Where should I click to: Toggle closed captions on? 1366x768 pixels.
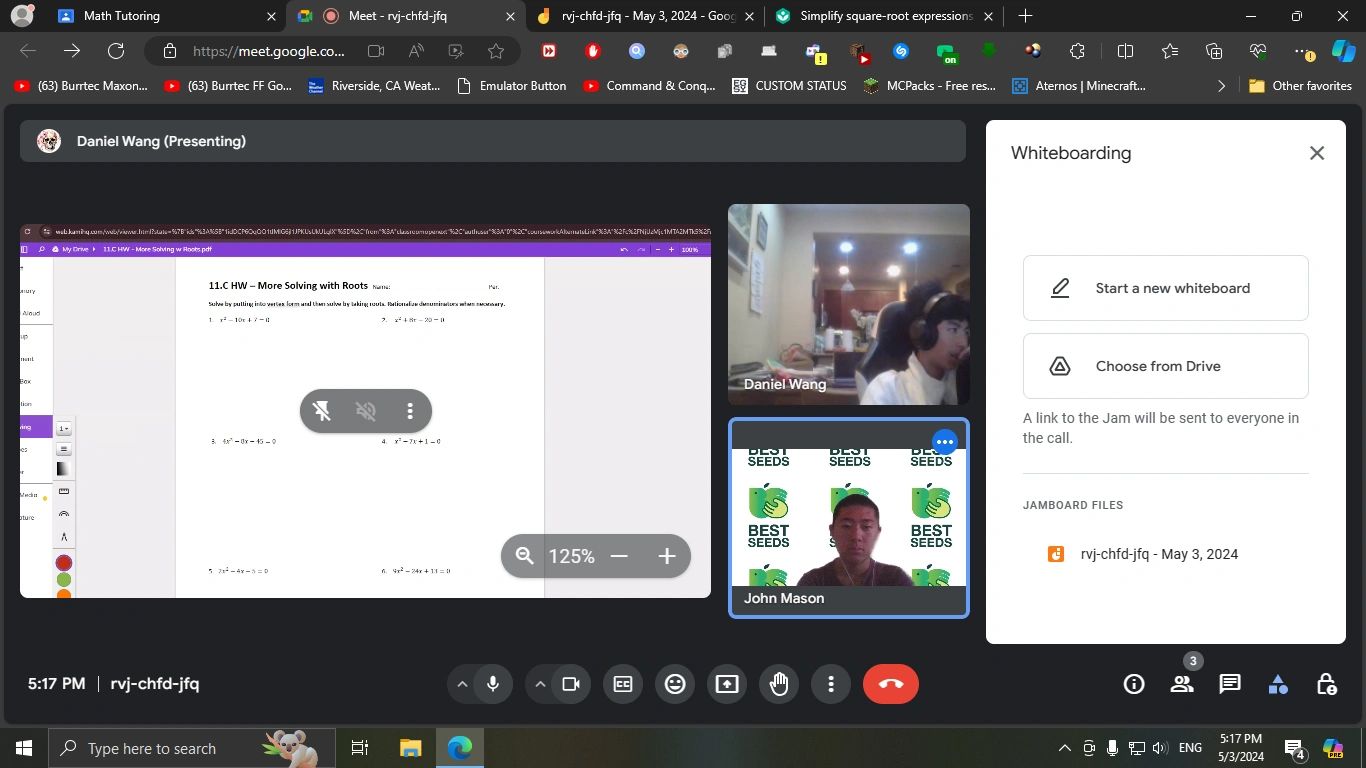pyautogui.click(x=623, y=684)
